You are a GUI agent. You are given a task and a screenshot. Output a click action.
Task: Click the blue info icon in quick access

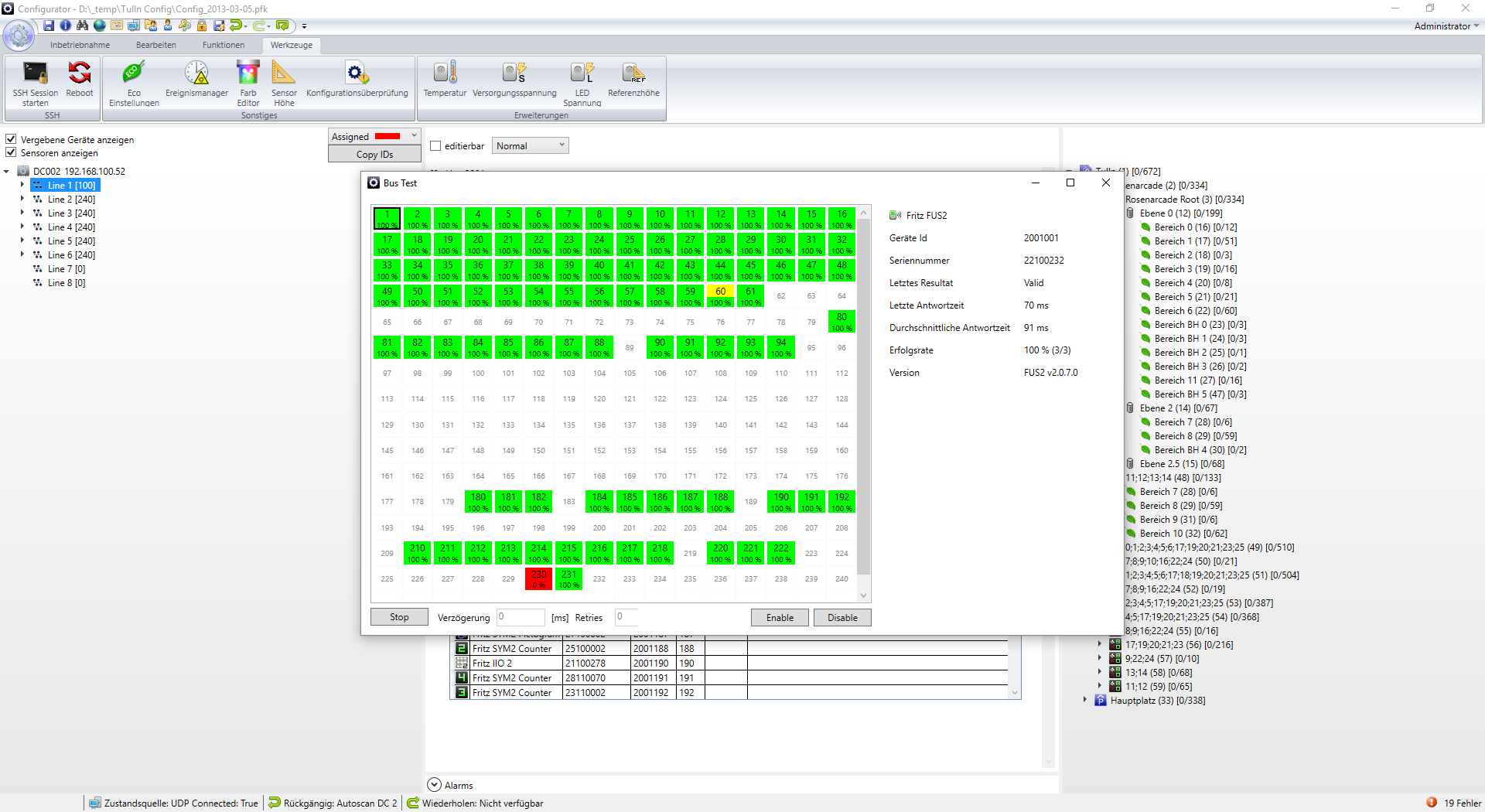(x=66, y=26)
